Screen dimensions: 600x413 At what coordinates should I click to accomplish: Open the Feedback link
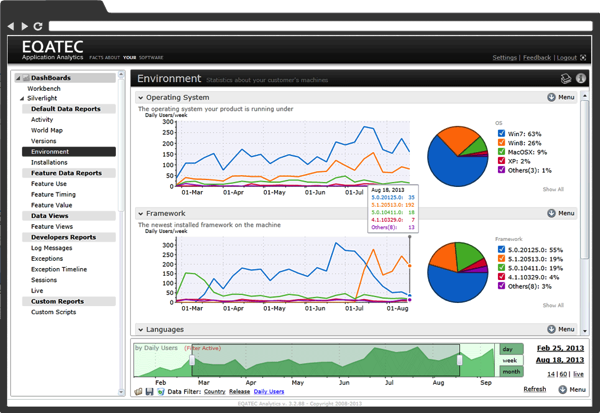[x=537, y=57]
